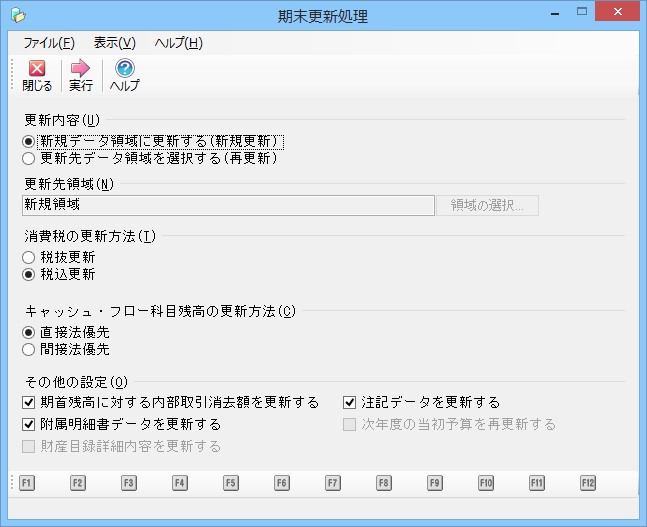Disable 期首残高に対する内部取引消去額を更新する checkbox
Image resolution: width=647 pixels, height=527 pixels.
[28, 403]
